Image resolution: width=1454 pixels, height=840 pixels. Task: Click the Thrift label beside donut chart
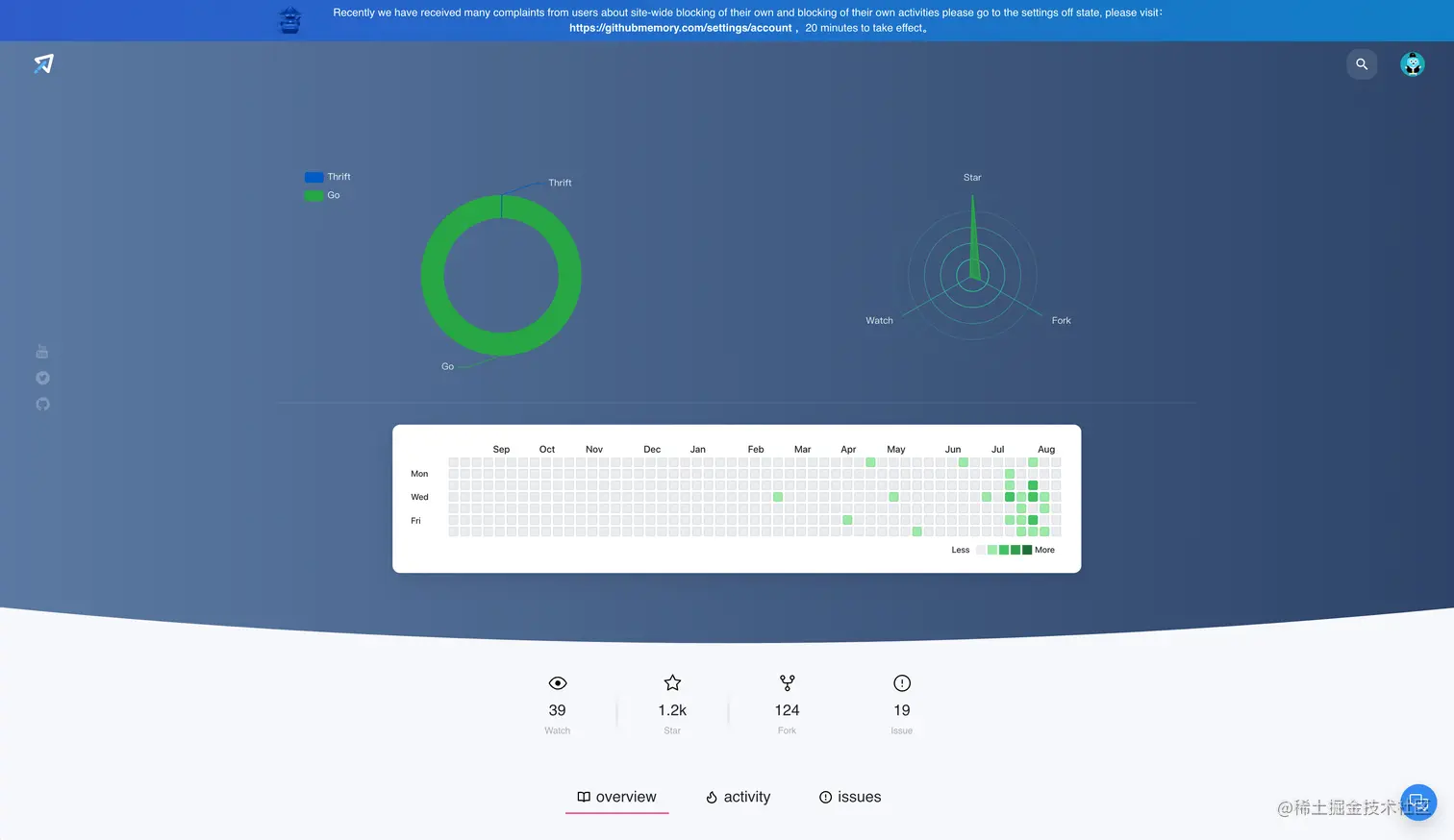560,183
